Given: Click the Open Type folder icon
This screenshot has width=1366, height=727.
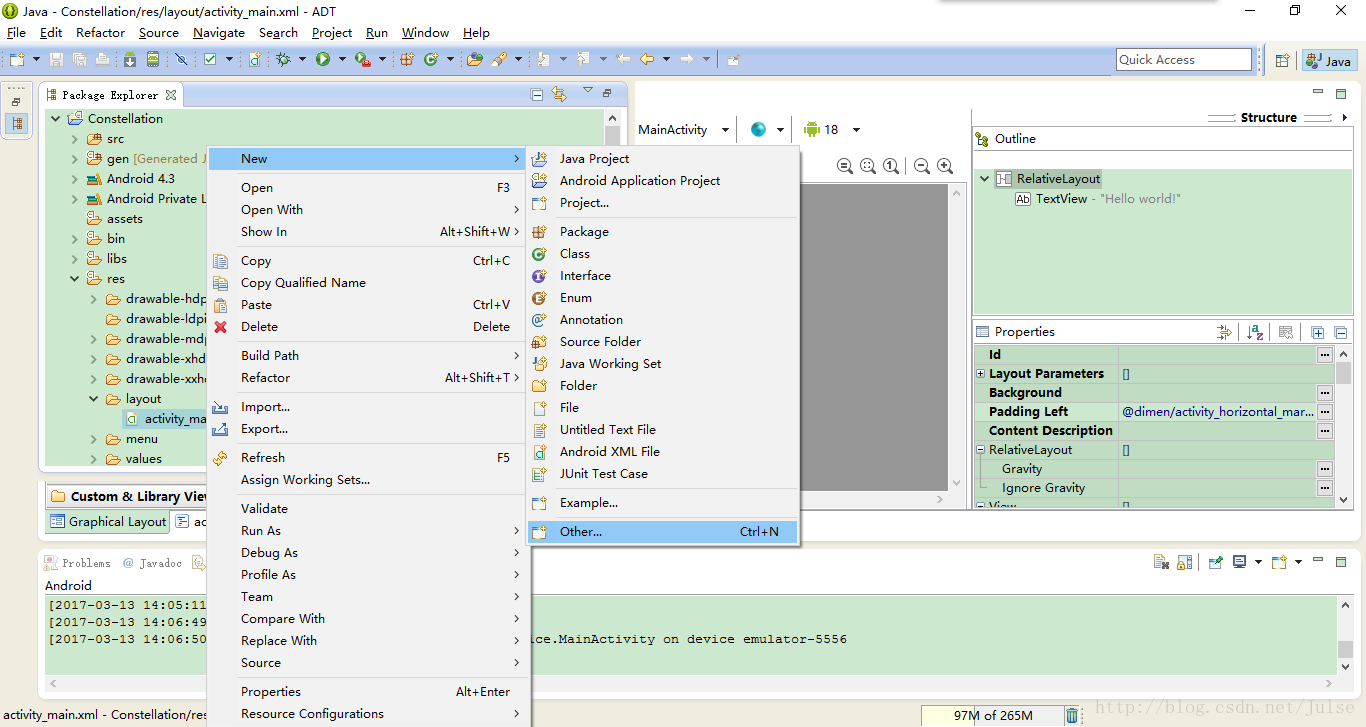Looking at the screenshot, I should pyautogui.click(x=475, y=60).
